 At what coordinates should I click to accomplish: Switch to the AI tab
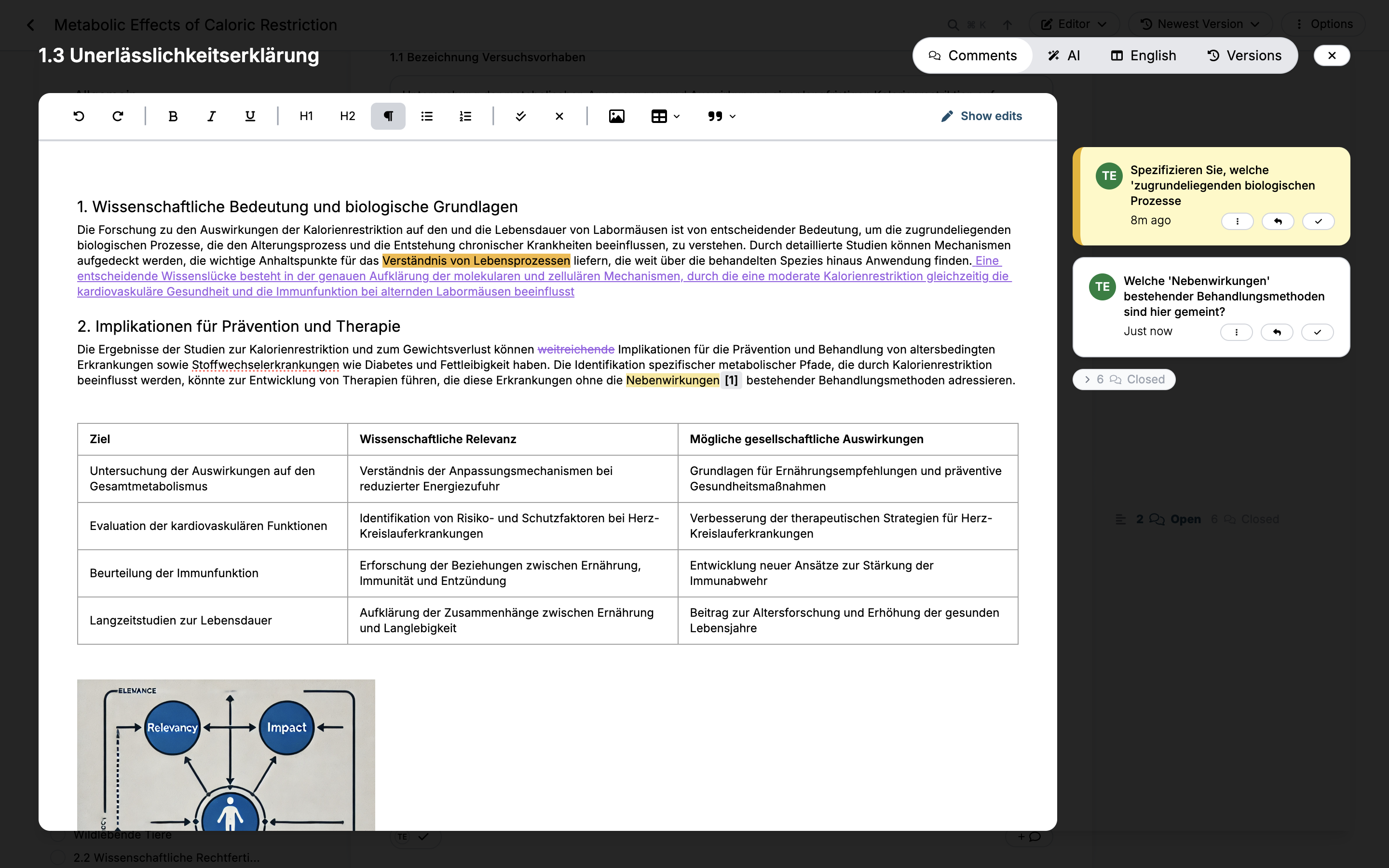tap(1063, 55)
